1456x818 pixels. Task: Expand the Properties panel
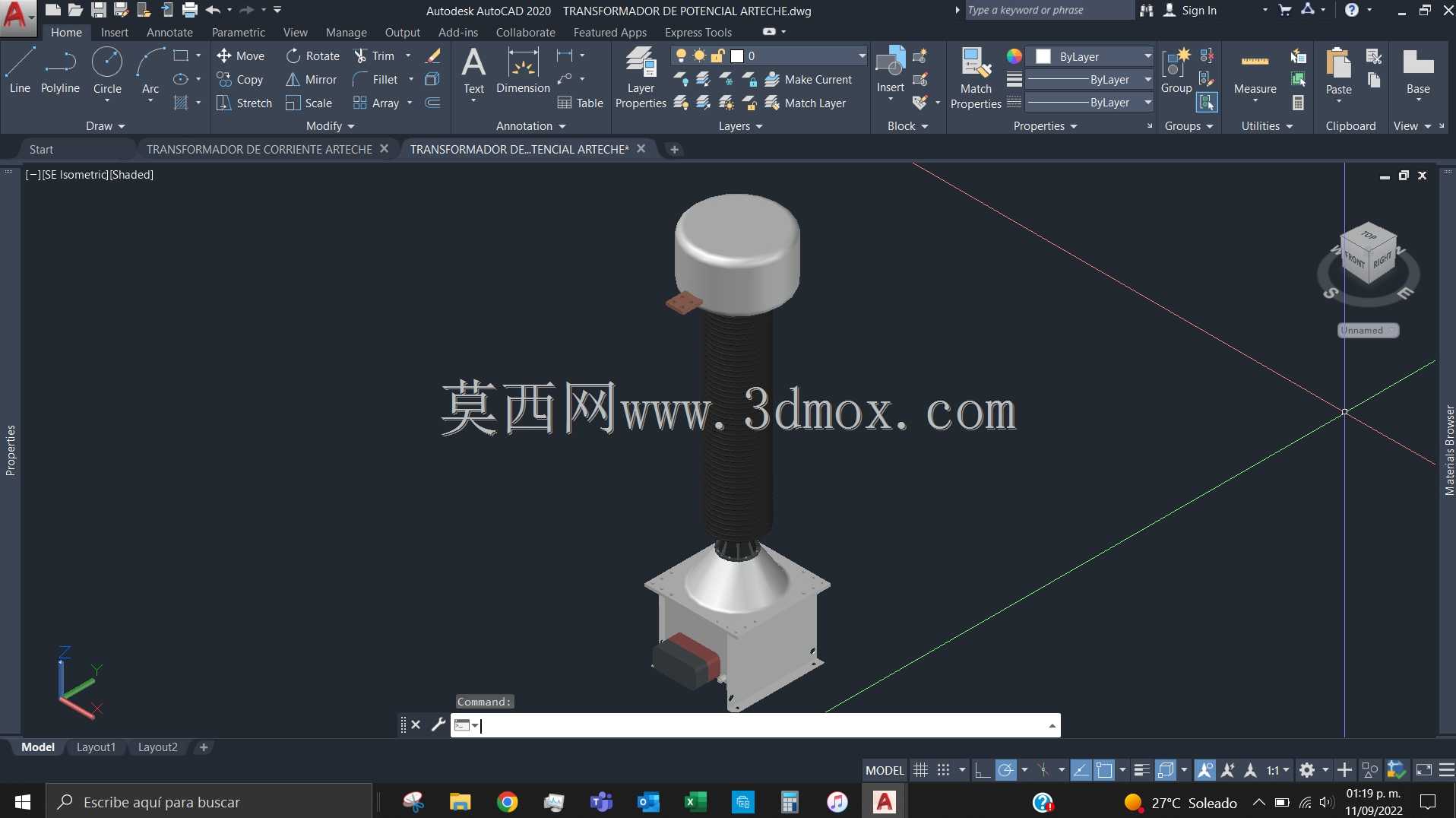pyautogui.click(x=1045, y=126)
